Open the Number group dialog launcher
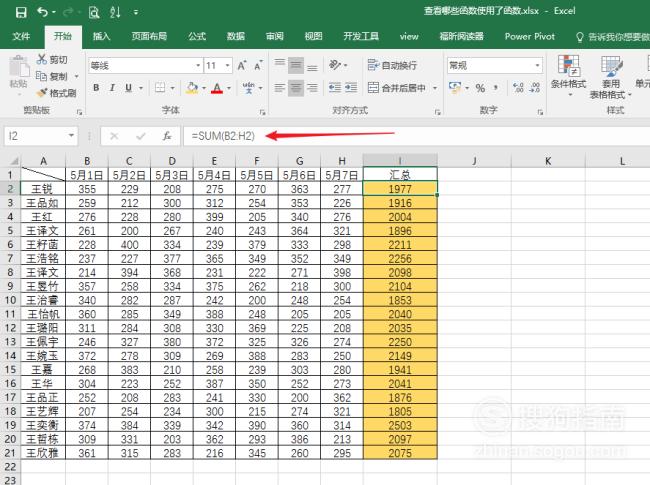Image resolution: width=650 pixels, height=485 pixels. point(540,112)
